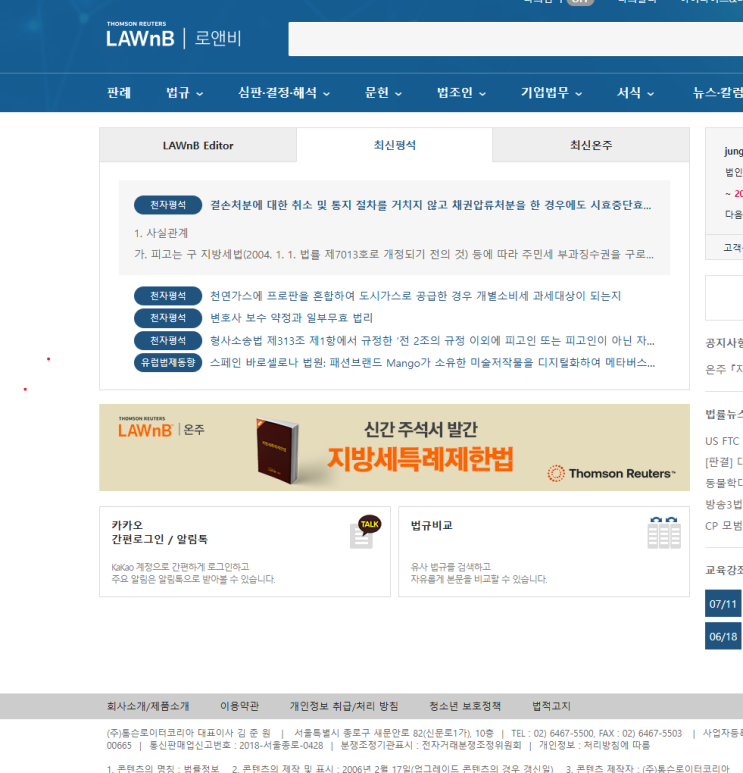Expand the 심판·결정·해석 dropdown arrow
Image resolution: width=743 pixels, height=773 pixels.
click(326, 94)
